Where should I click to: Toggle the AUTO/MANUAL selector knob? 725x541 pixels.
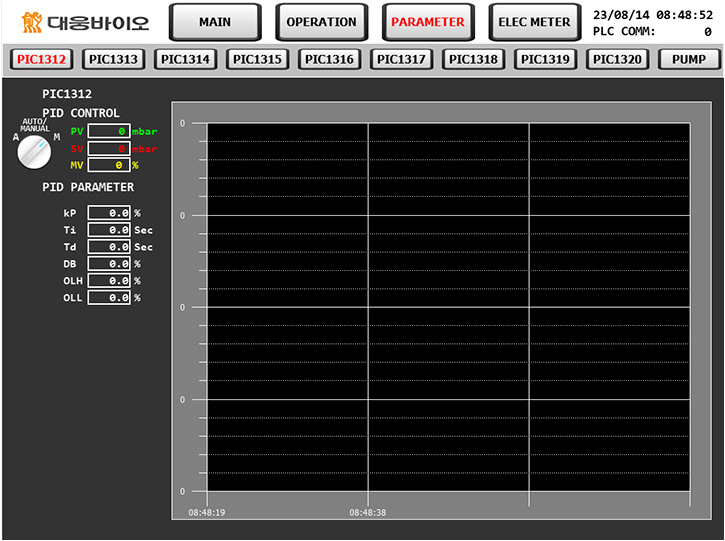click(x=34, y=152)
